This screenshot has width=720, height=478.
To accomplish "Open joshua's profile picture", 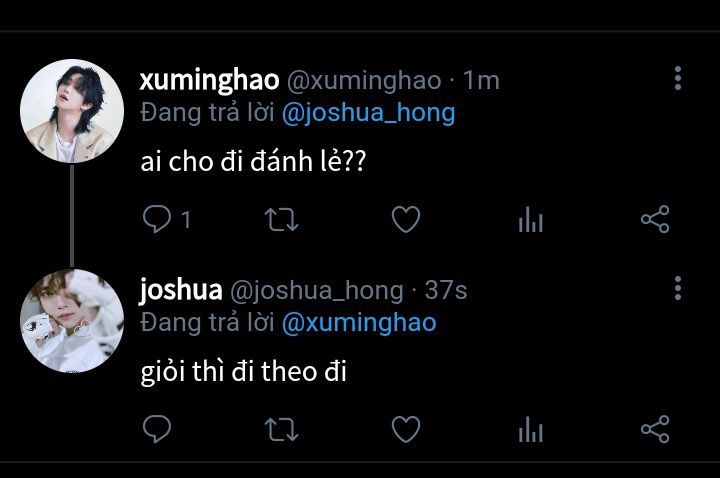I will click(x=72, y=321).
